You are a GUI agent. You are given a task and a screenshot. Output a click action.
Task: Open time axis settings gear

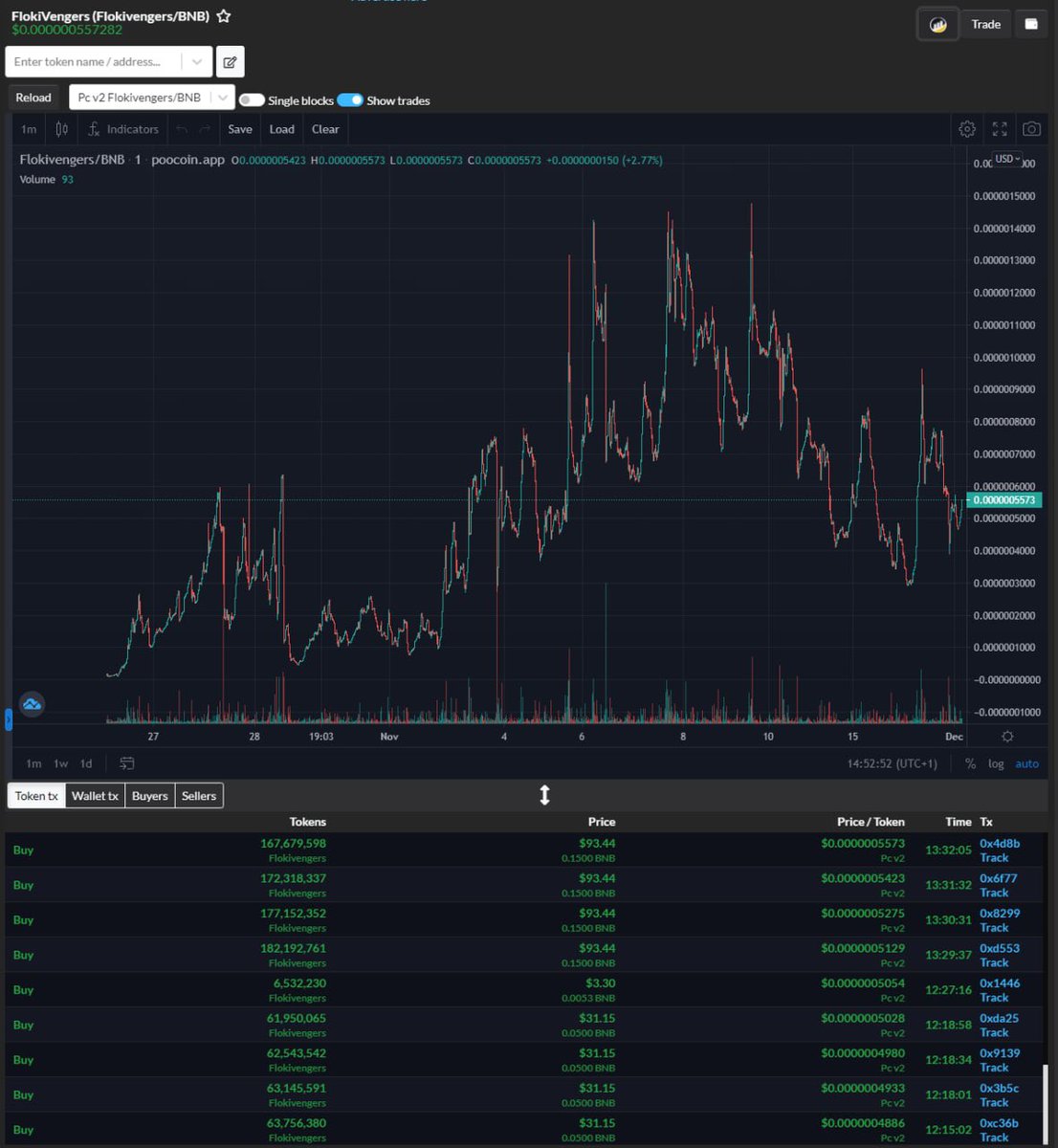(1007, 737)
